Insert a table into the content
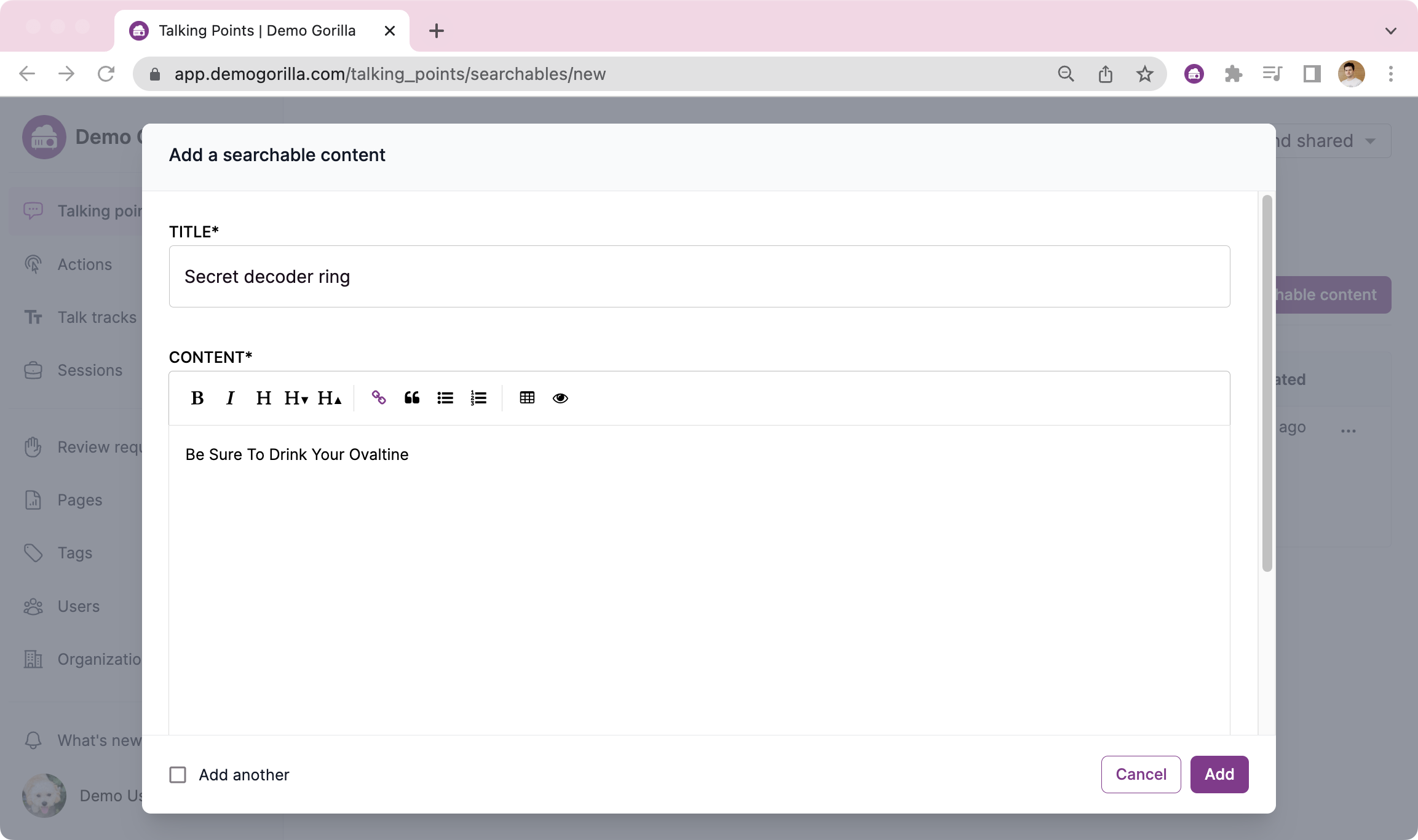The image size is (1418, 840). 527,398
